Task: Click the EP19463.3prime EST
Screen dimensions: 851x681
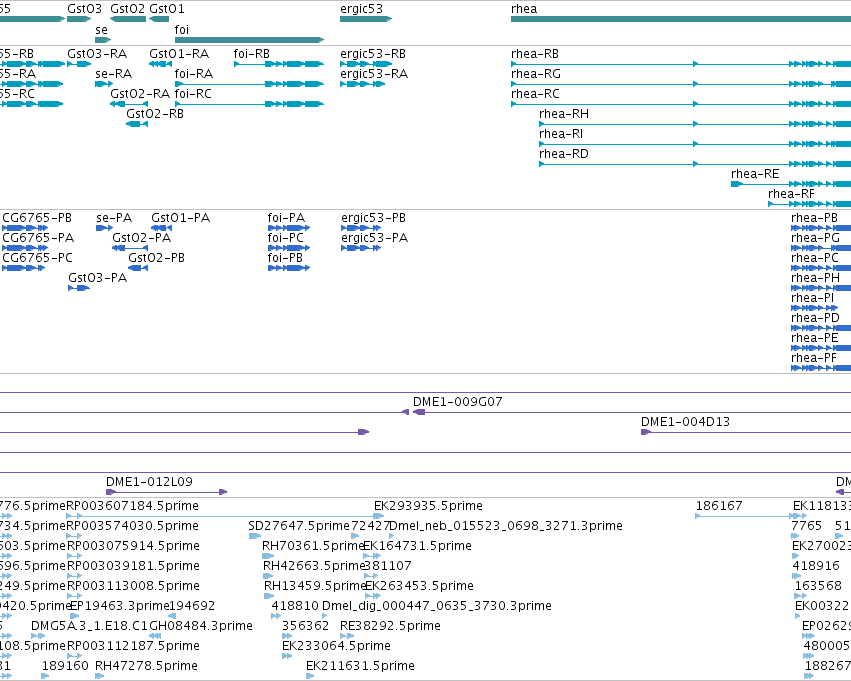Action: click(x=75, y=616)
